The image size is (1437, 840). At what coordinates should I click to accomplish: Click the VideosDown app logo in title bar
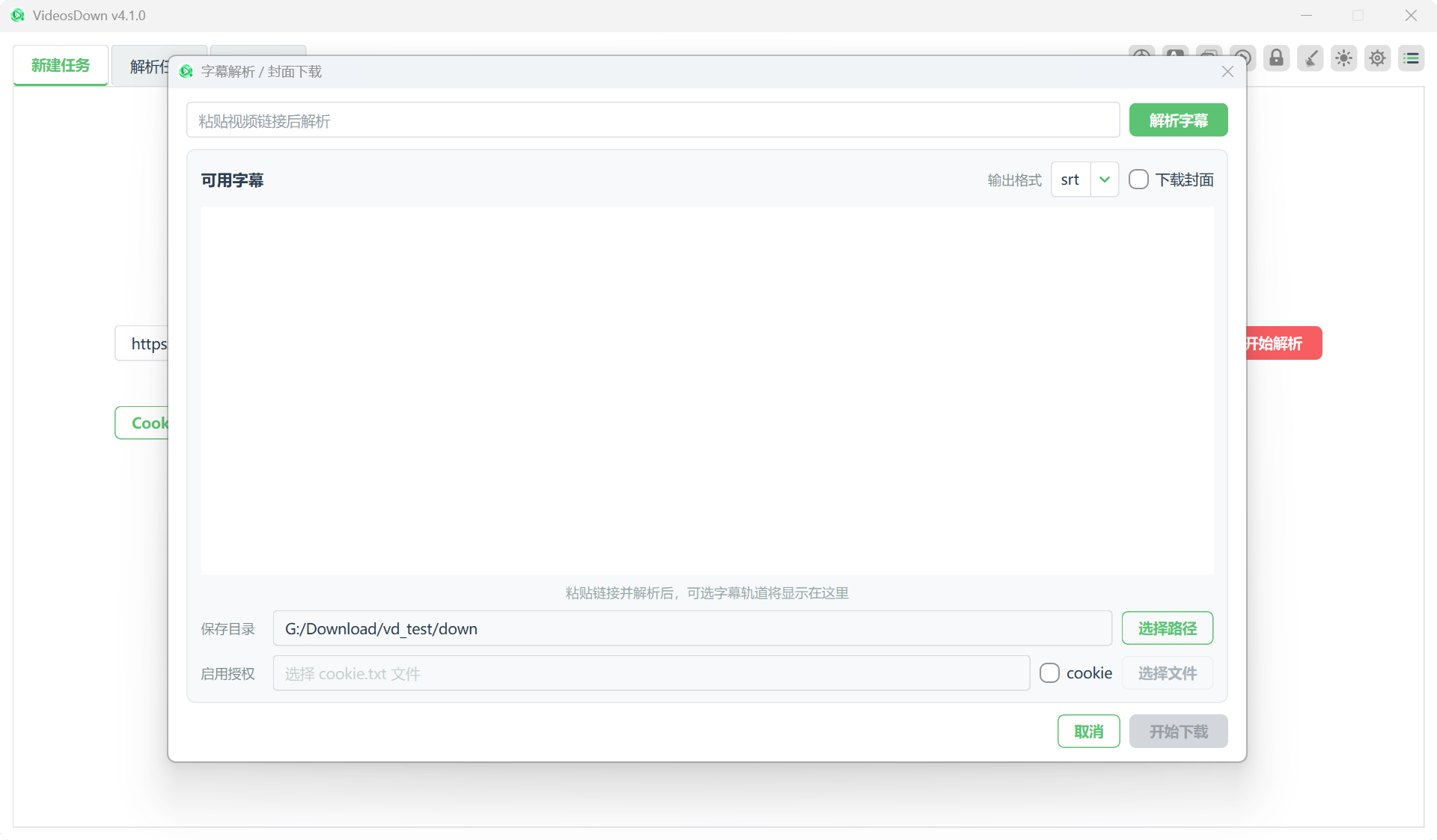tap(17, 15)
